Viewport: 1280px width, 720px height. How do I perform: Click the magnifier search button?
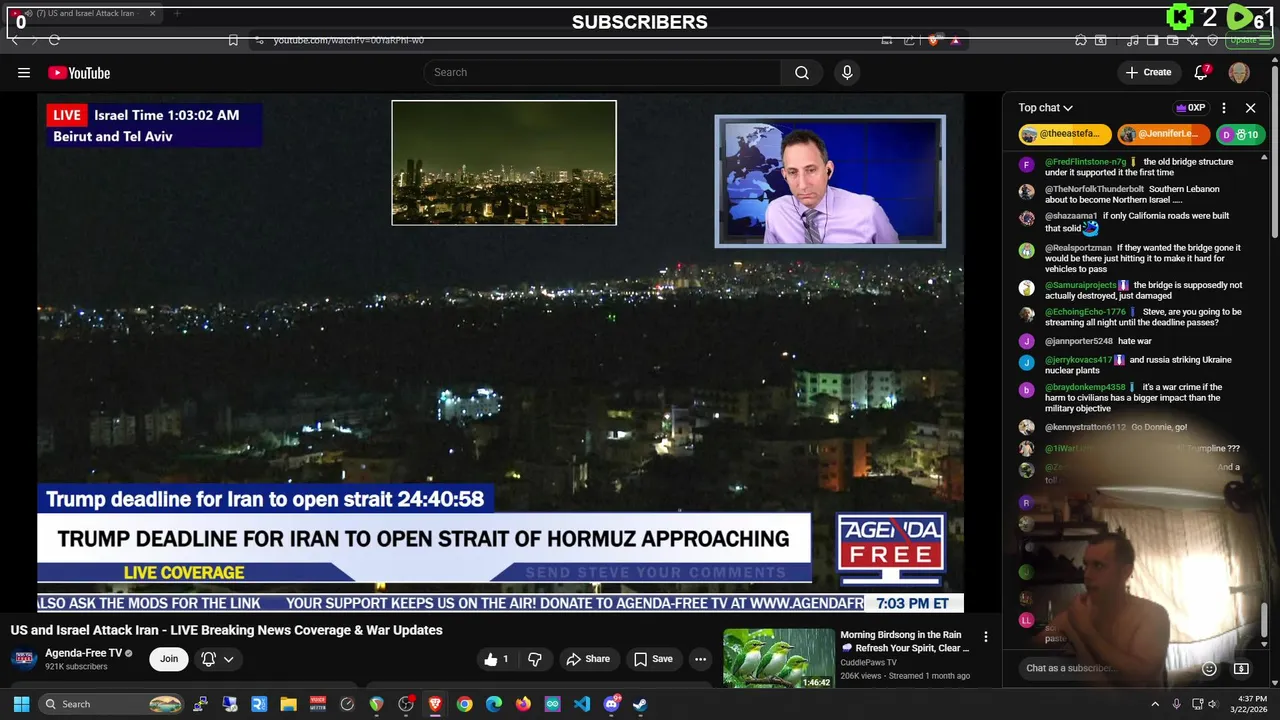point(802,72)
